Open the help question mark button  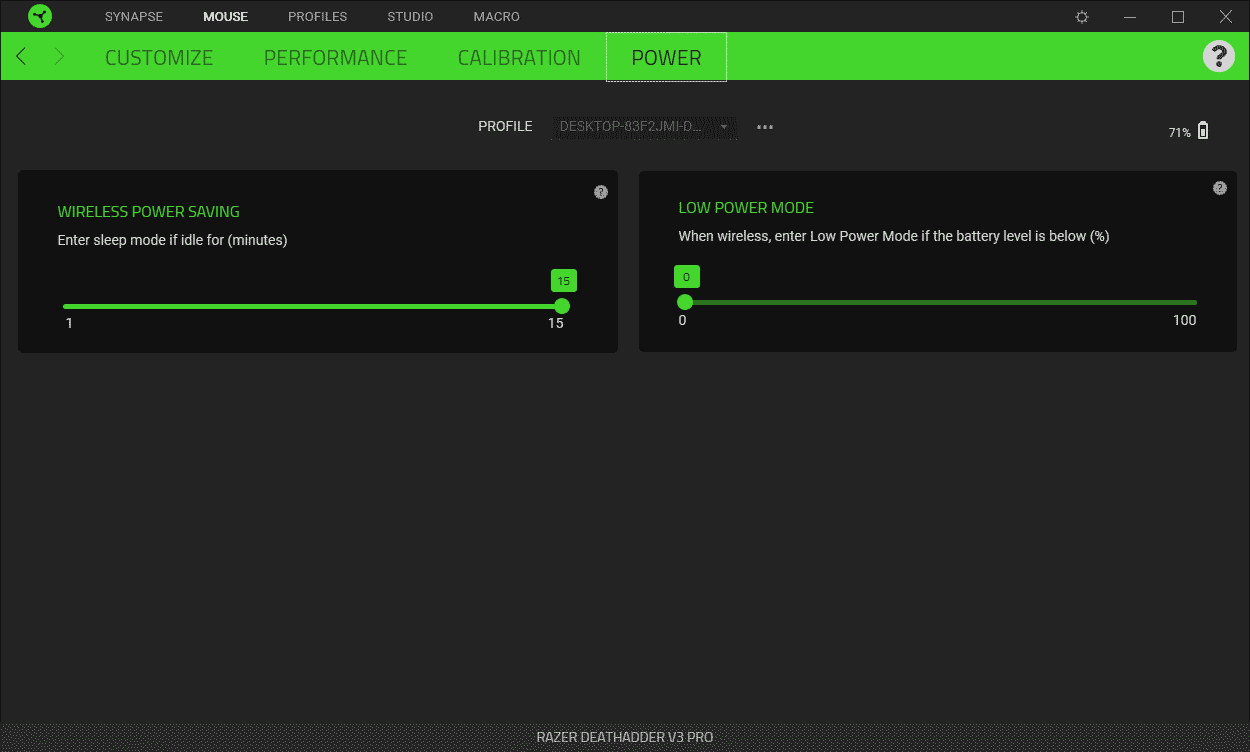click(1218, 56)
